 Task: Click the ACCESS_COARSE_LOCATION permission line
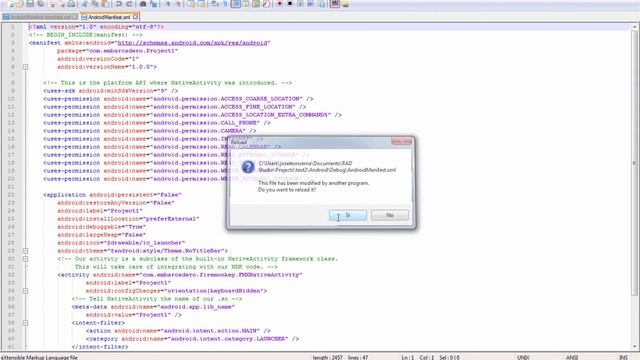(x=178, y=99)
